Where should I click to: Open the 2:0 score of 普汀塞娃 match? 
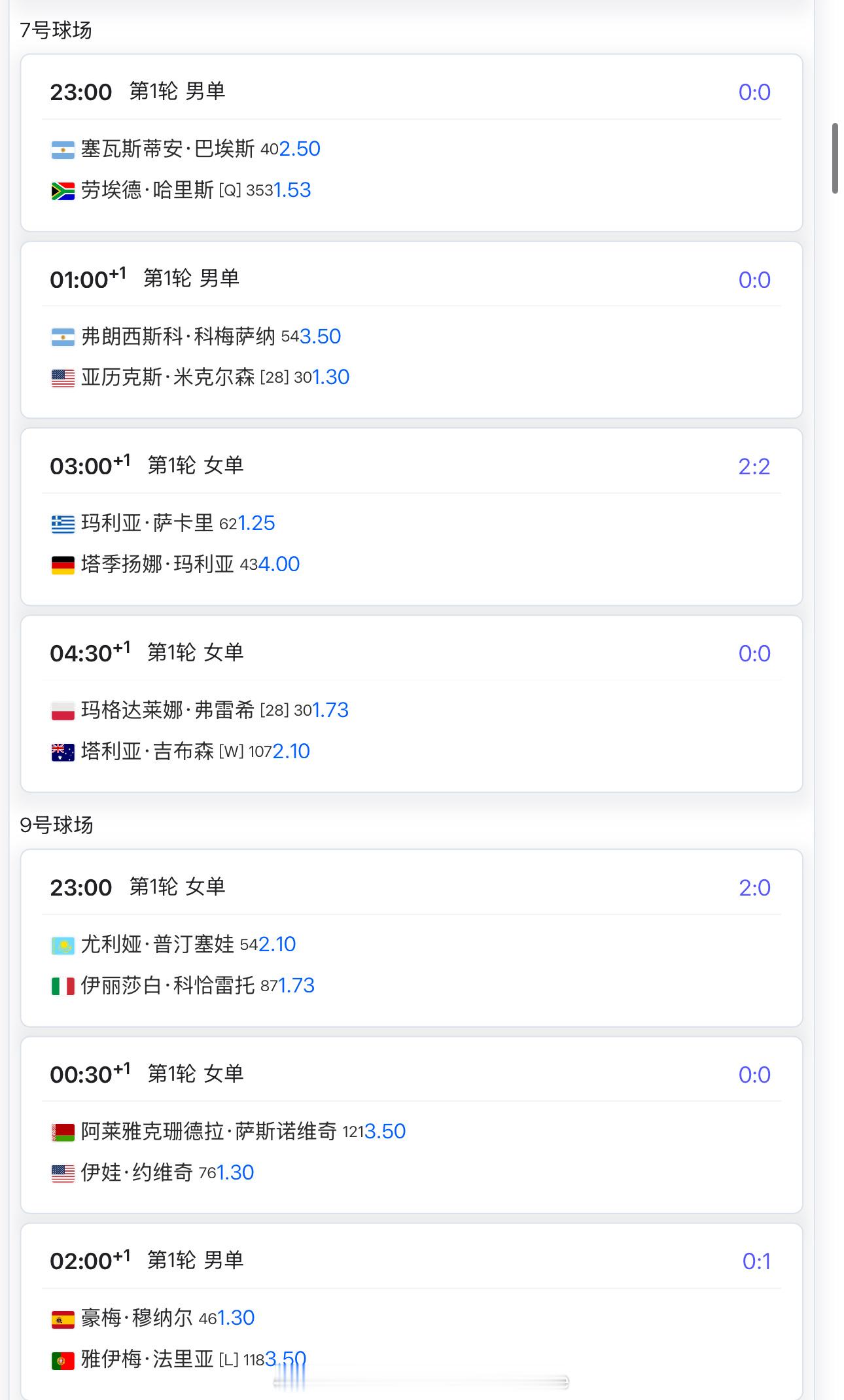point(754,888)
